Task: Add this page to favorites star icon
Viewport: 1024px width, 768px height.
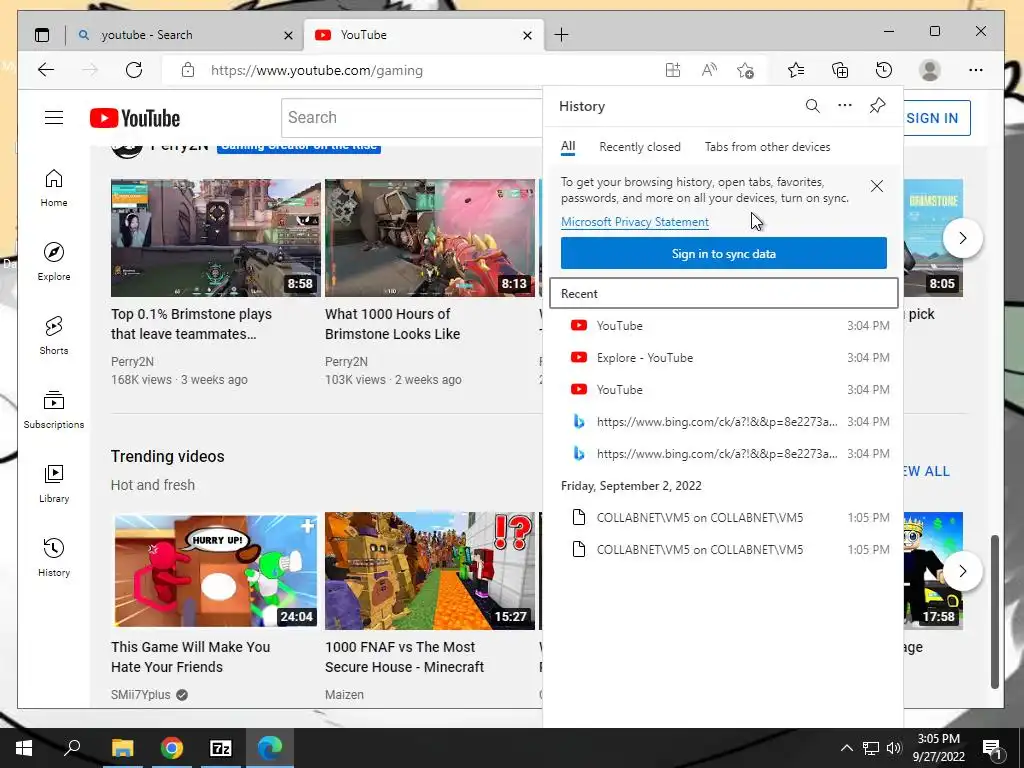Action: pyautogui.click(x=746, y=70)
